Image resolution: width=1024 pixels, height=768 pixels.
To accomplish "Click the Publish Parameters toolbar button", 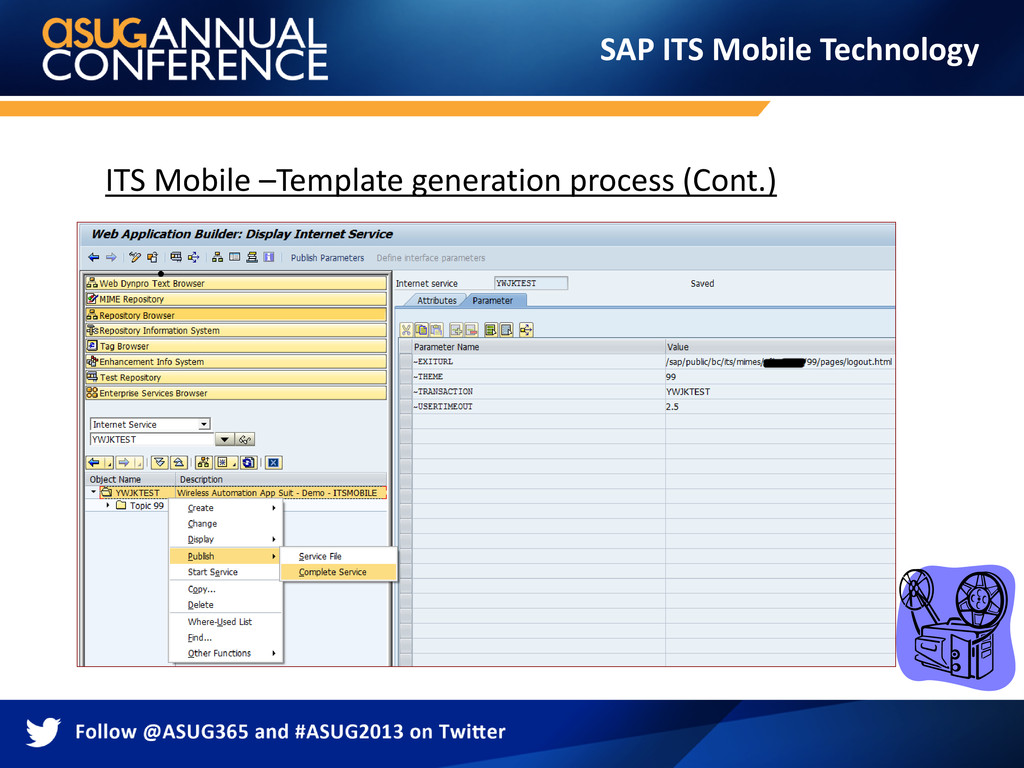I will coord(327,258).
